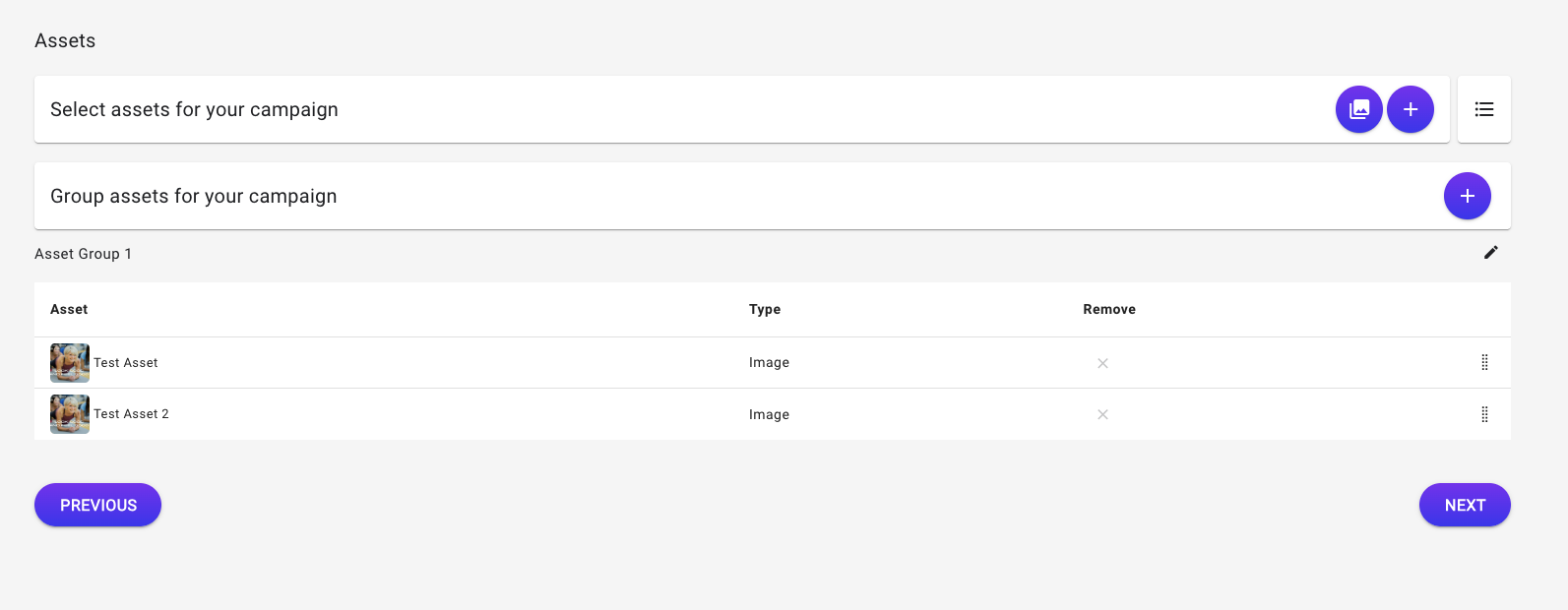Click the Asset column header

[69, 309]
